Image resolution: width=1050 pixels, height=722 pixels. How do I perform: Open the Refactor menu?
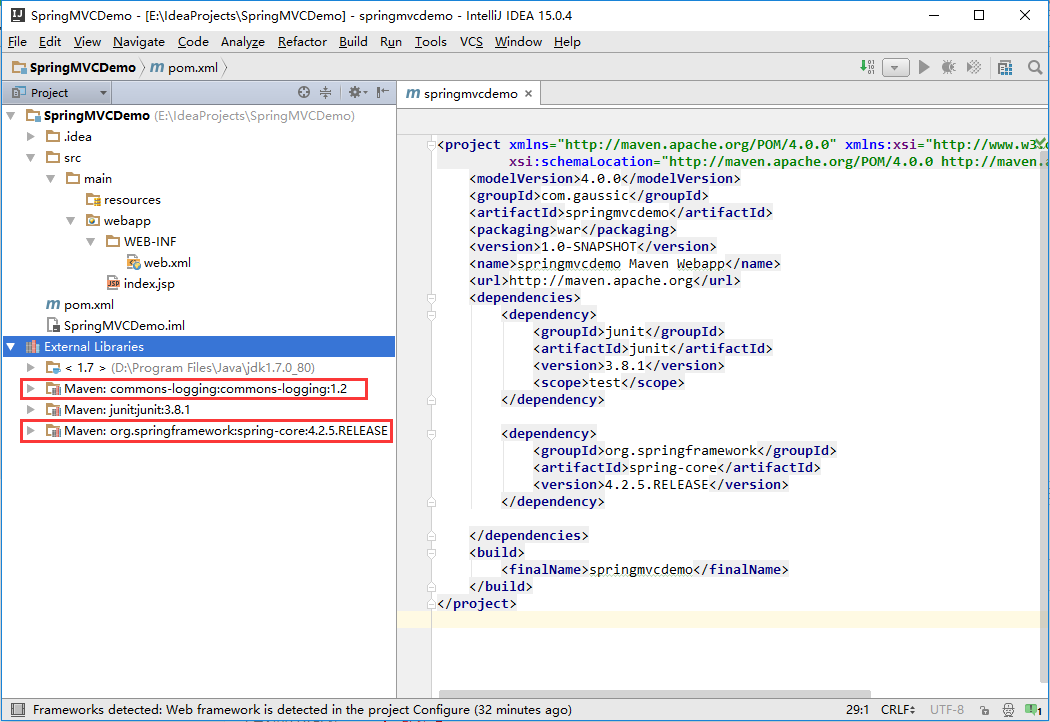pos(302,42)
